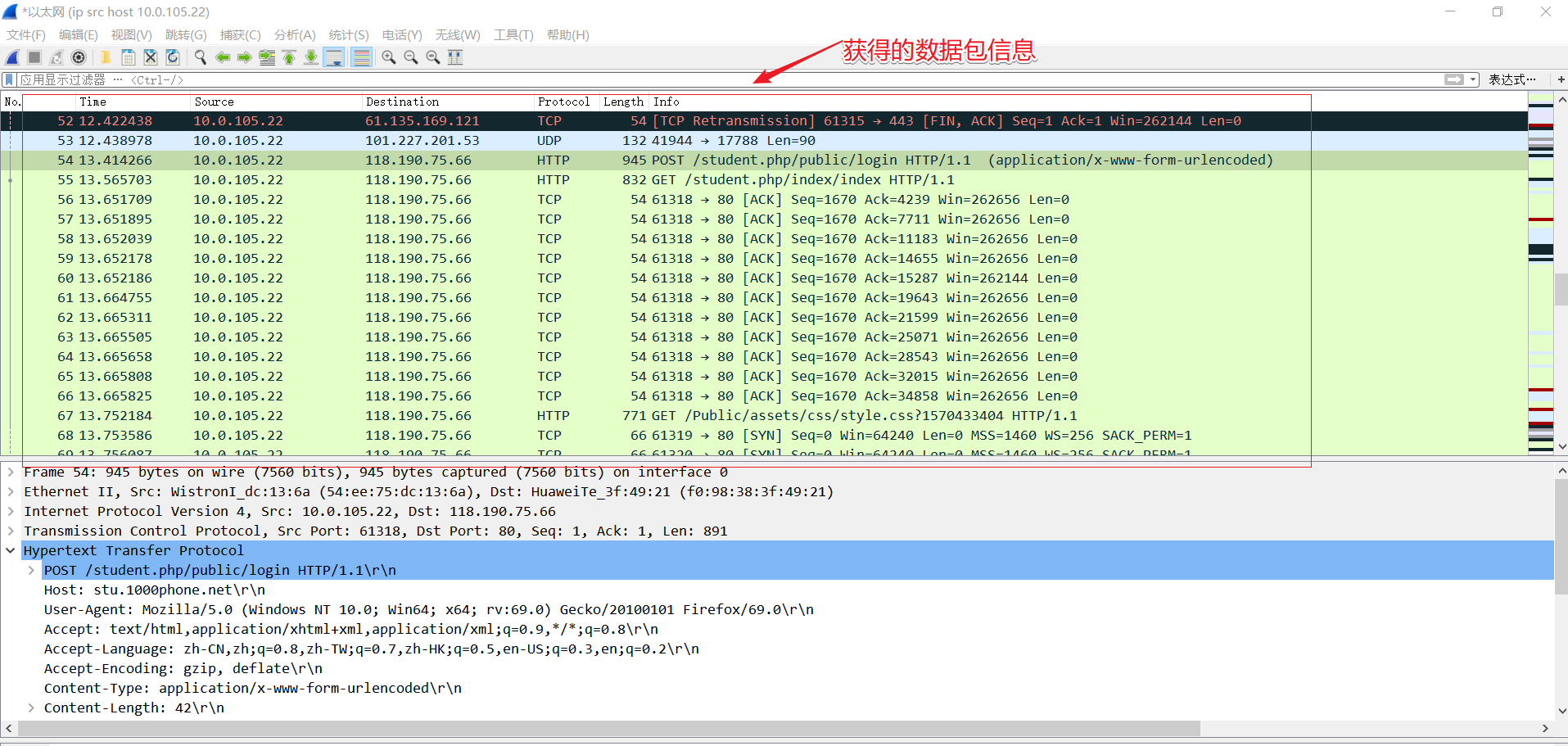
Task: Collapse the Hypertext Transfer Protocol section
Action: (11, 550)
